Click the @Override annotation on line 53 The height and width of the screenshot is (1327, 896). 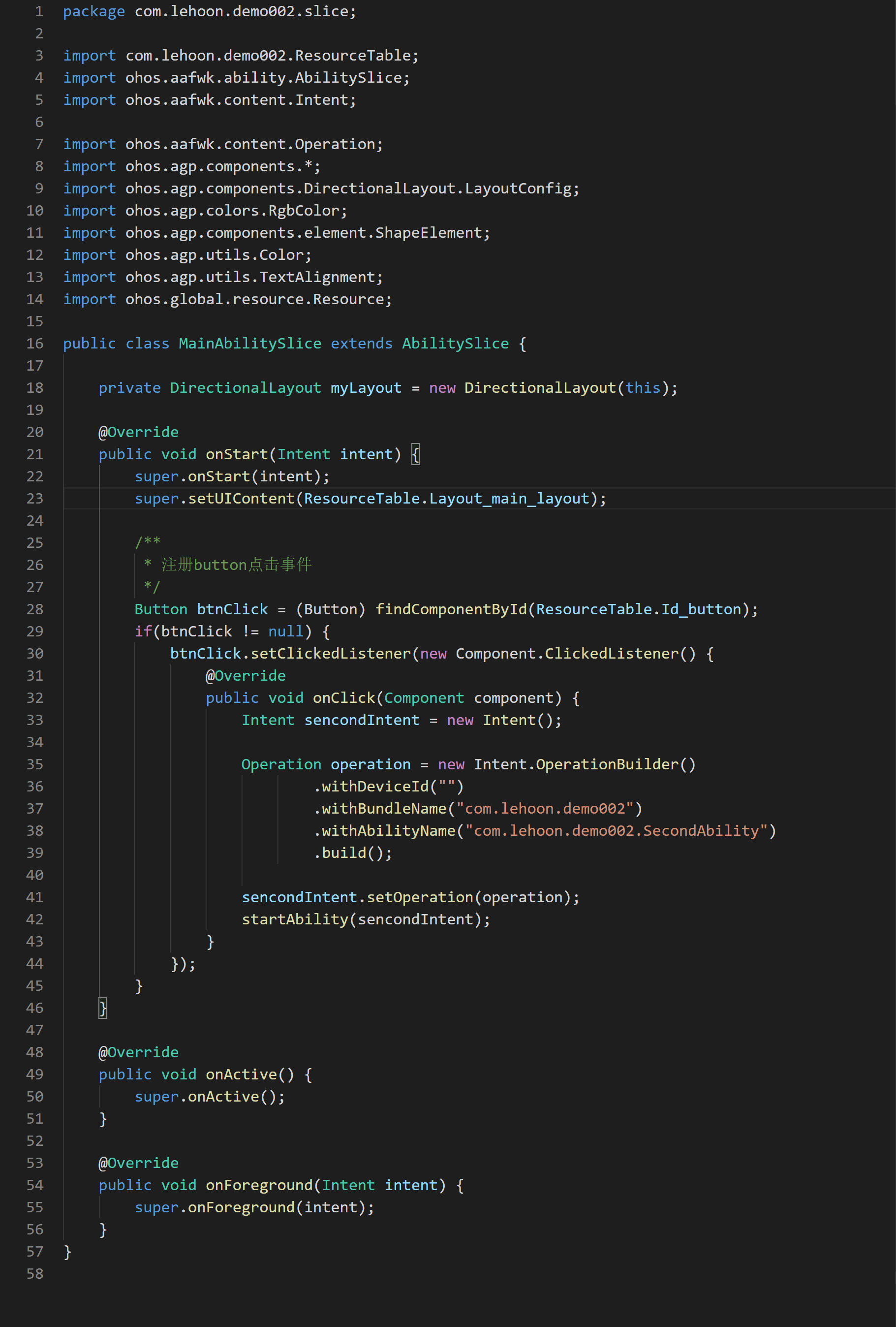pos(138,1164)
